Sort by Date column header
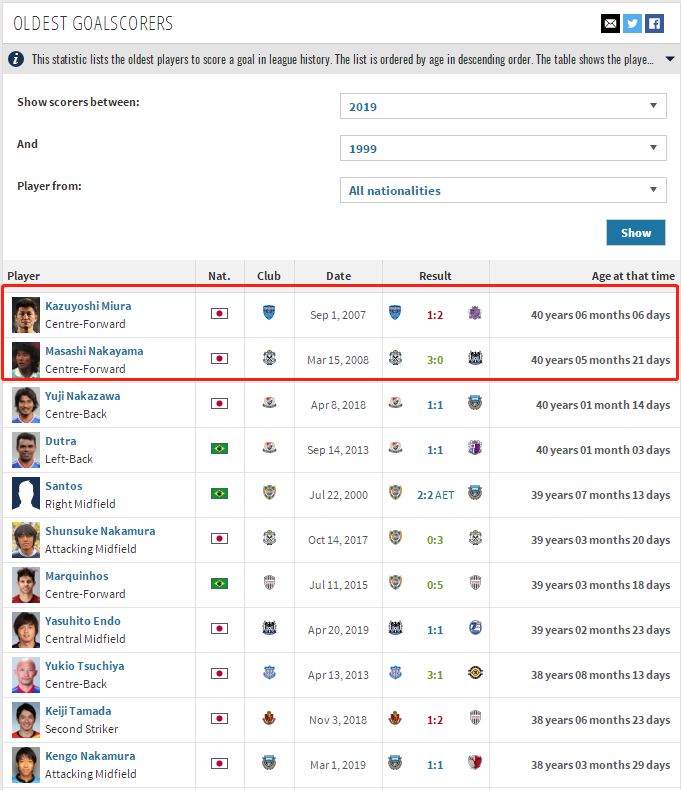Viewport: 681px width, 790px height. (x=338, y=276)
